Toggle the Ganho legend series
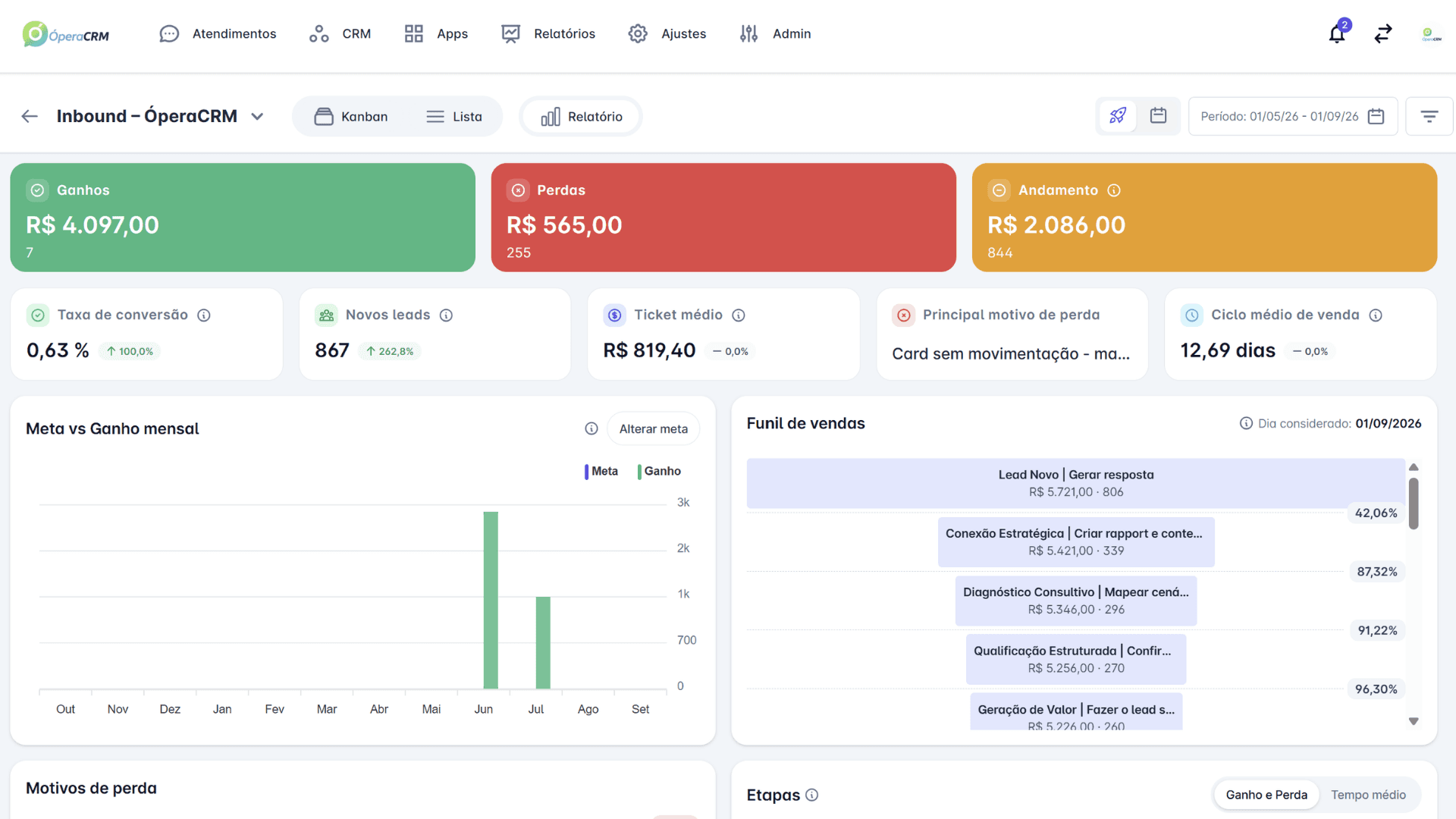The width and height of the screenshot is (1456, 819). tap(659, 471)
